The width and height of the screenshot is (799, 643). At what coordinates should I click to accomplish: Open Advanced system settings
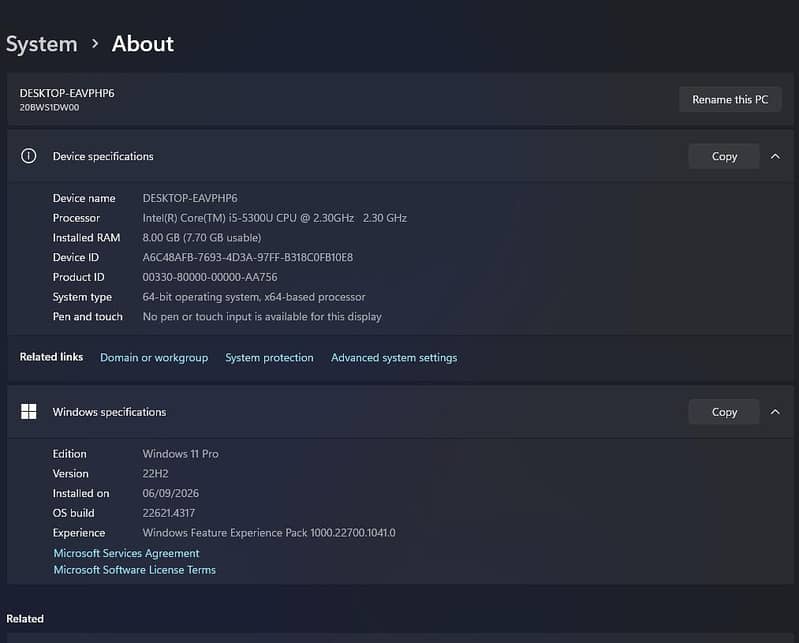tap(394, 358)
